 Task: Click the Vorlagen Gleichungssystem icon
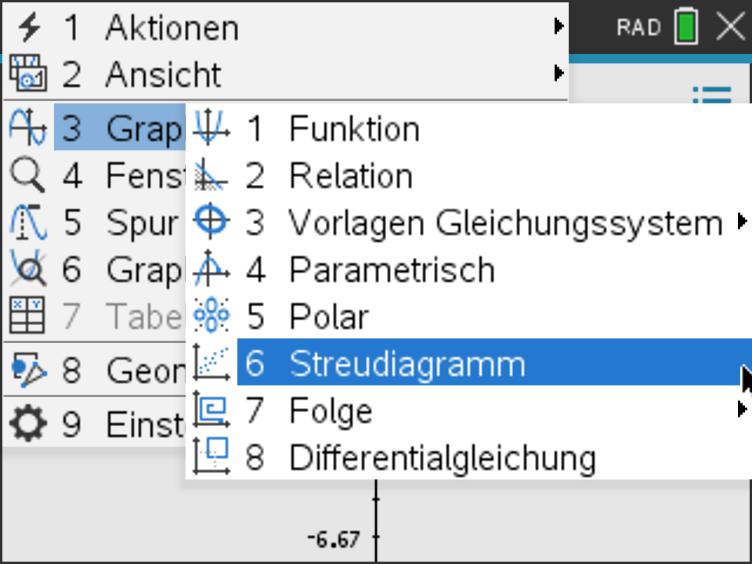212,222
